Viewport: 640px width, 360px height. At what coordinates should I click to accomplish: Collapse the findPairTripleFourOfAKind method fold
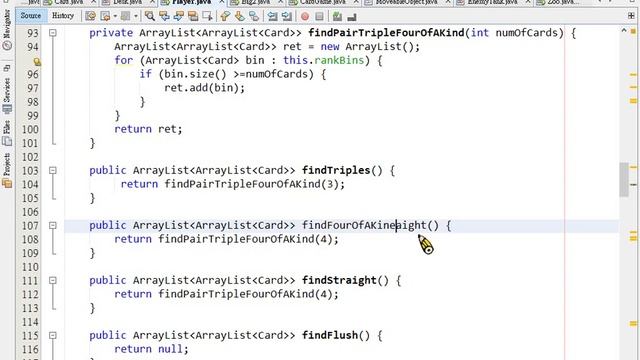pos(53,33)
